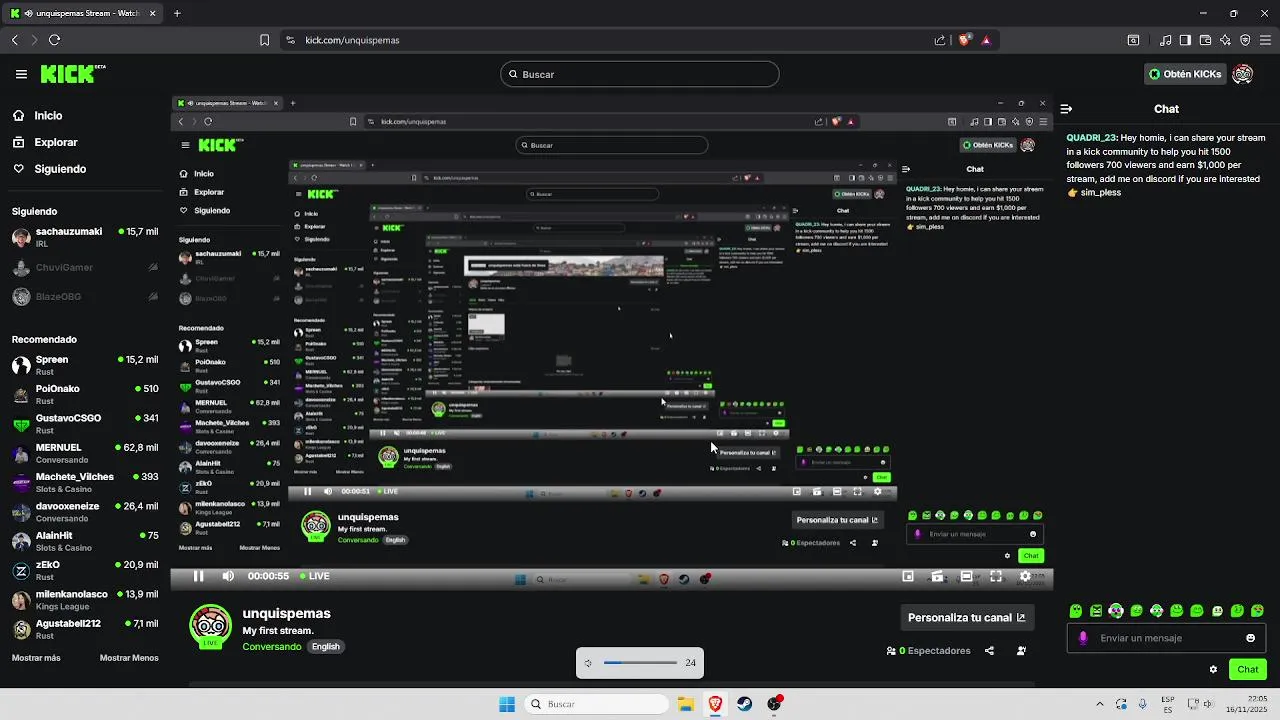Open the Windows Start button

[x=507, y=704]
